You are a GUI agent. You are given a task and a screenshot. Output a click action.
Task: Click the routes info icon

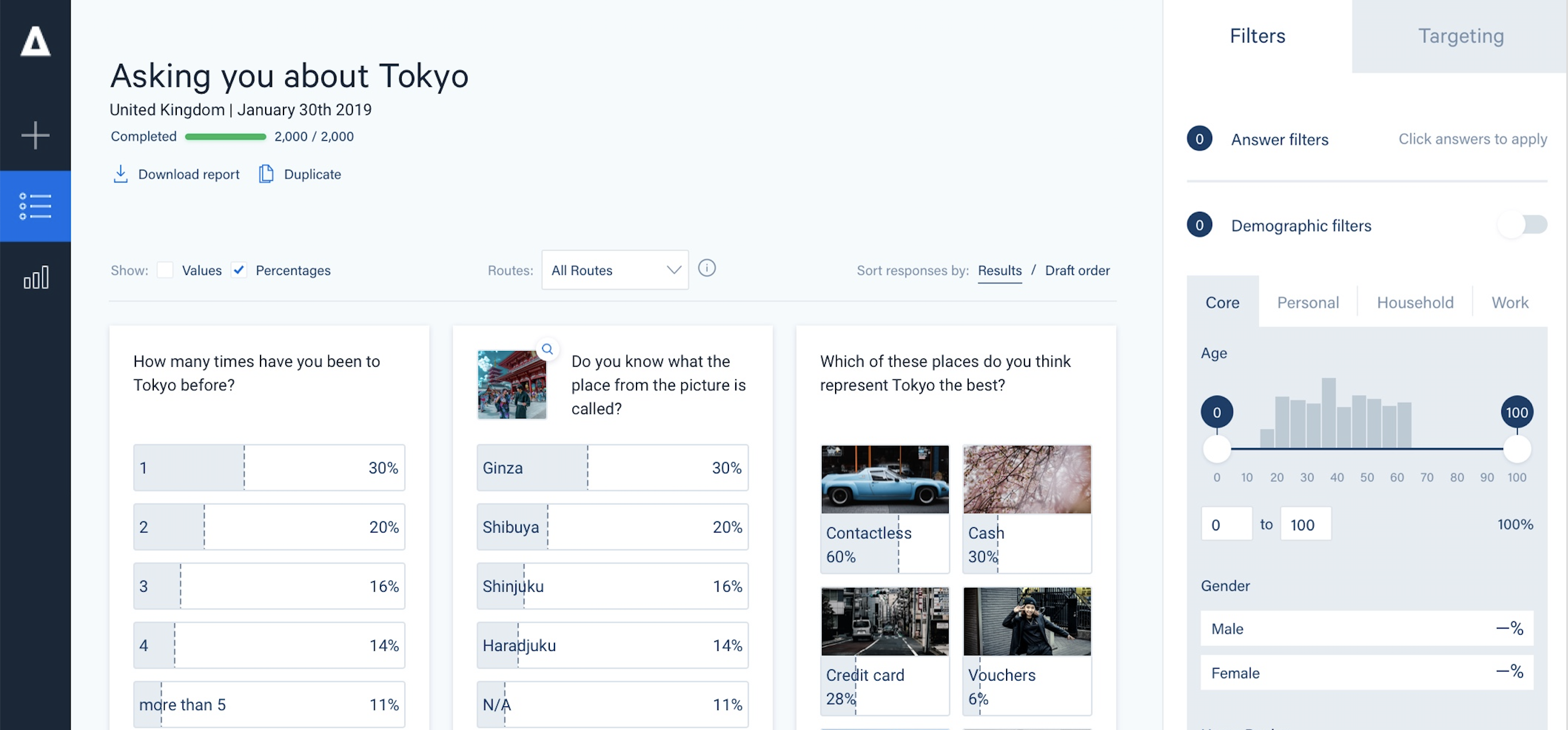[706, 268]
